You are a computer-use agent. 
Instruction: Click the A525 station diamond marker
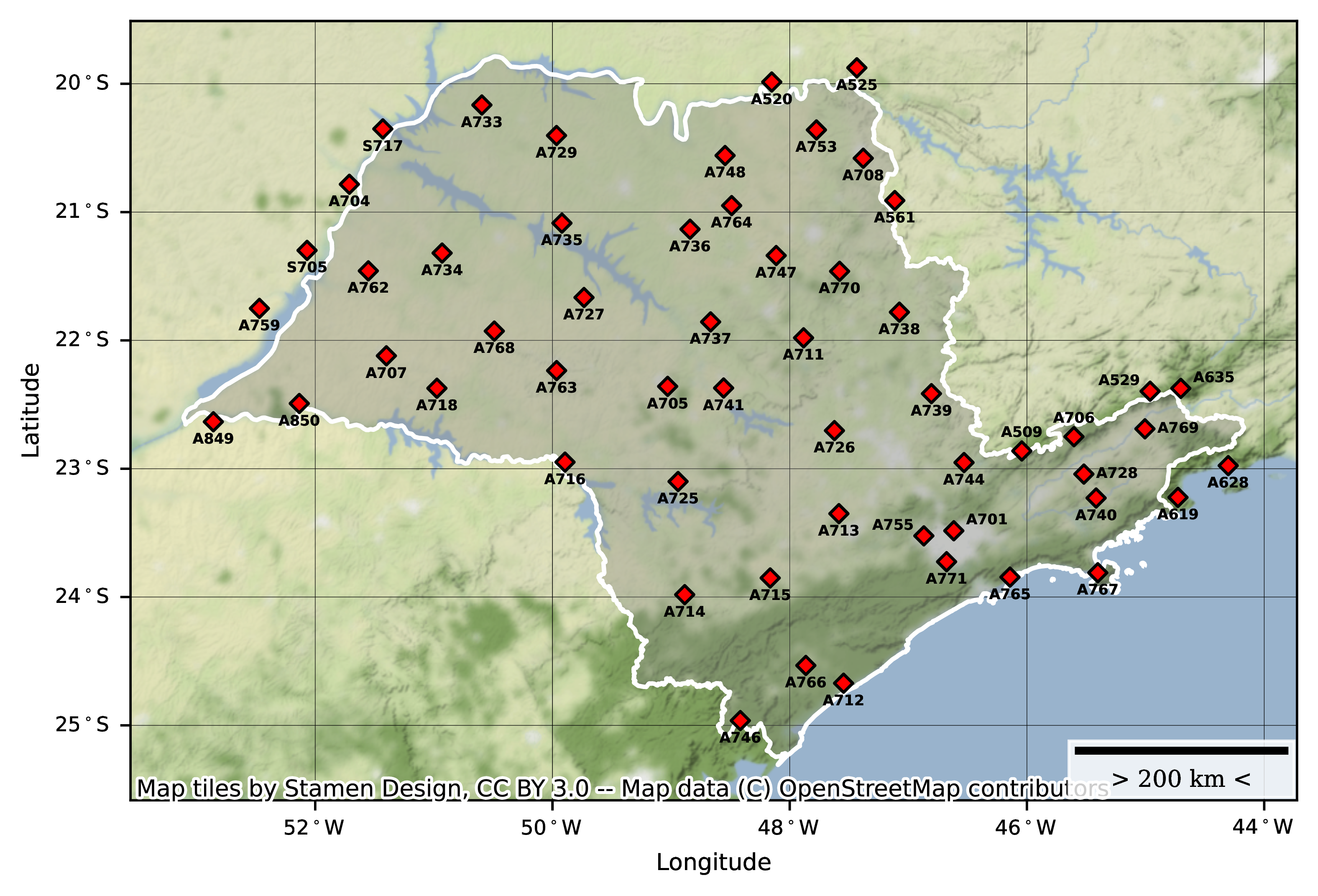point(856,67)
